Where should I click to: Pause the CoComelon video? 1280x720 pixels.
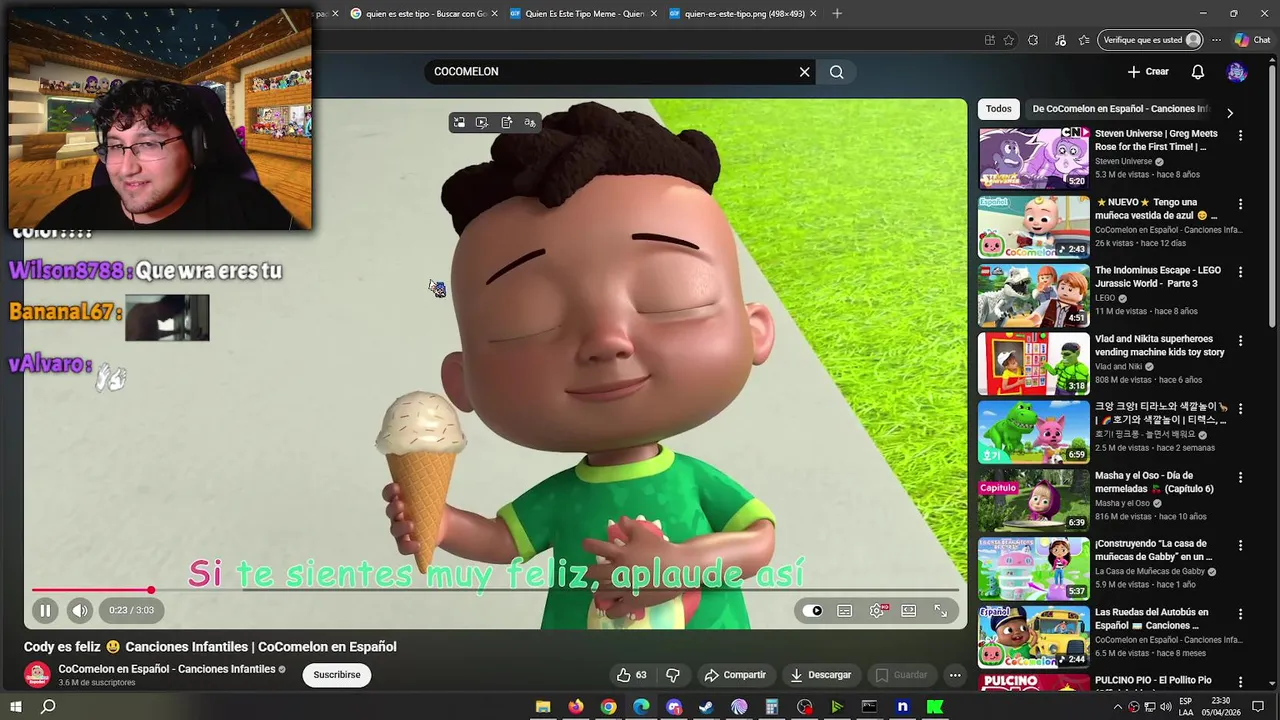(x=45, y=610)
